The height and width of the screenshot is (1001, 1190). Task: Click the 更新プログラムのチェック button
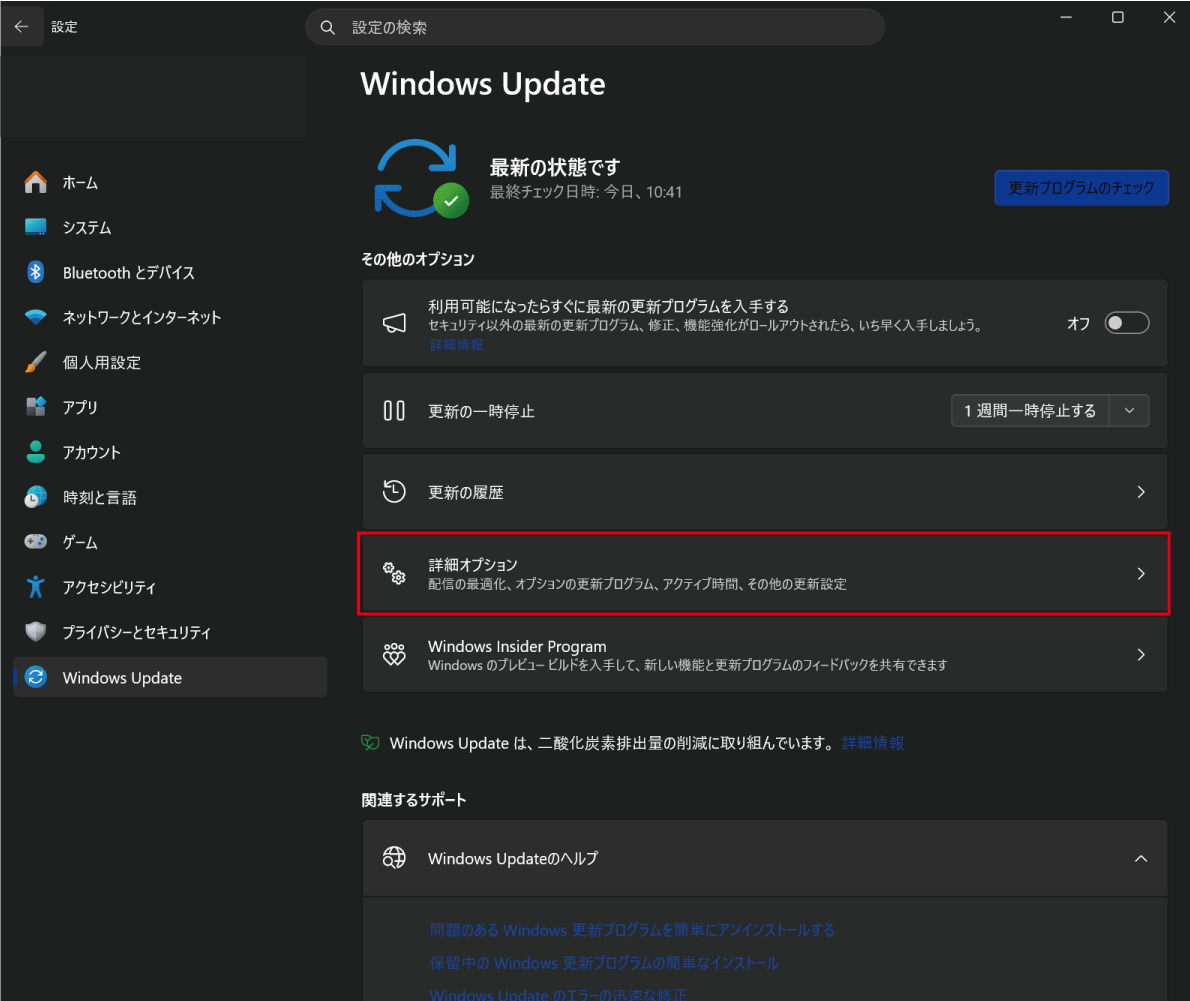pyautogui.click(x=1081, y=187)
